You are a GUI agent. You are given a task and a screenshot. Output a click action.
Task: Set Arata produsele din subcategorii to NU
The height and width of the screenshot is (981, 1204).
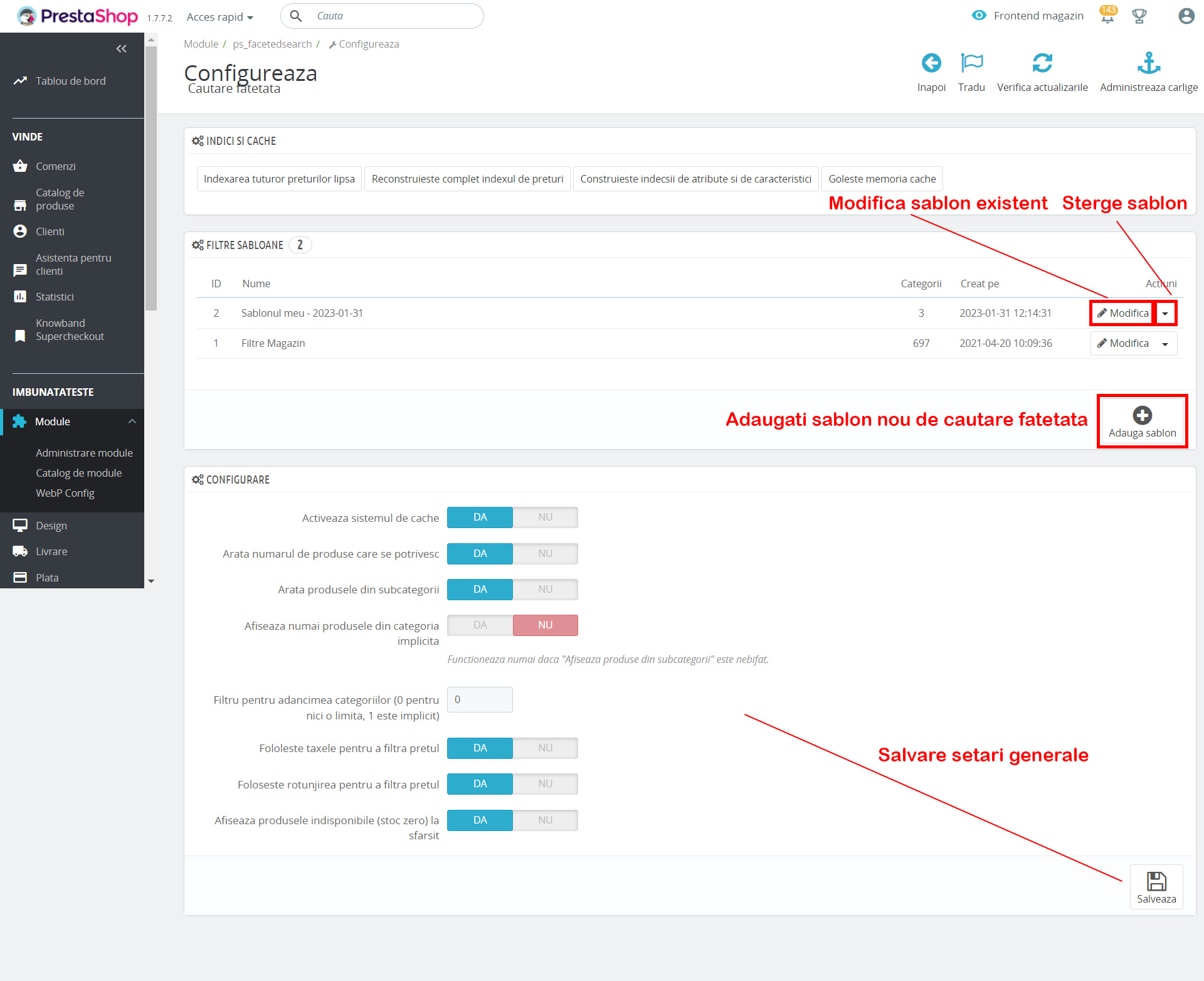coord(545,590)
